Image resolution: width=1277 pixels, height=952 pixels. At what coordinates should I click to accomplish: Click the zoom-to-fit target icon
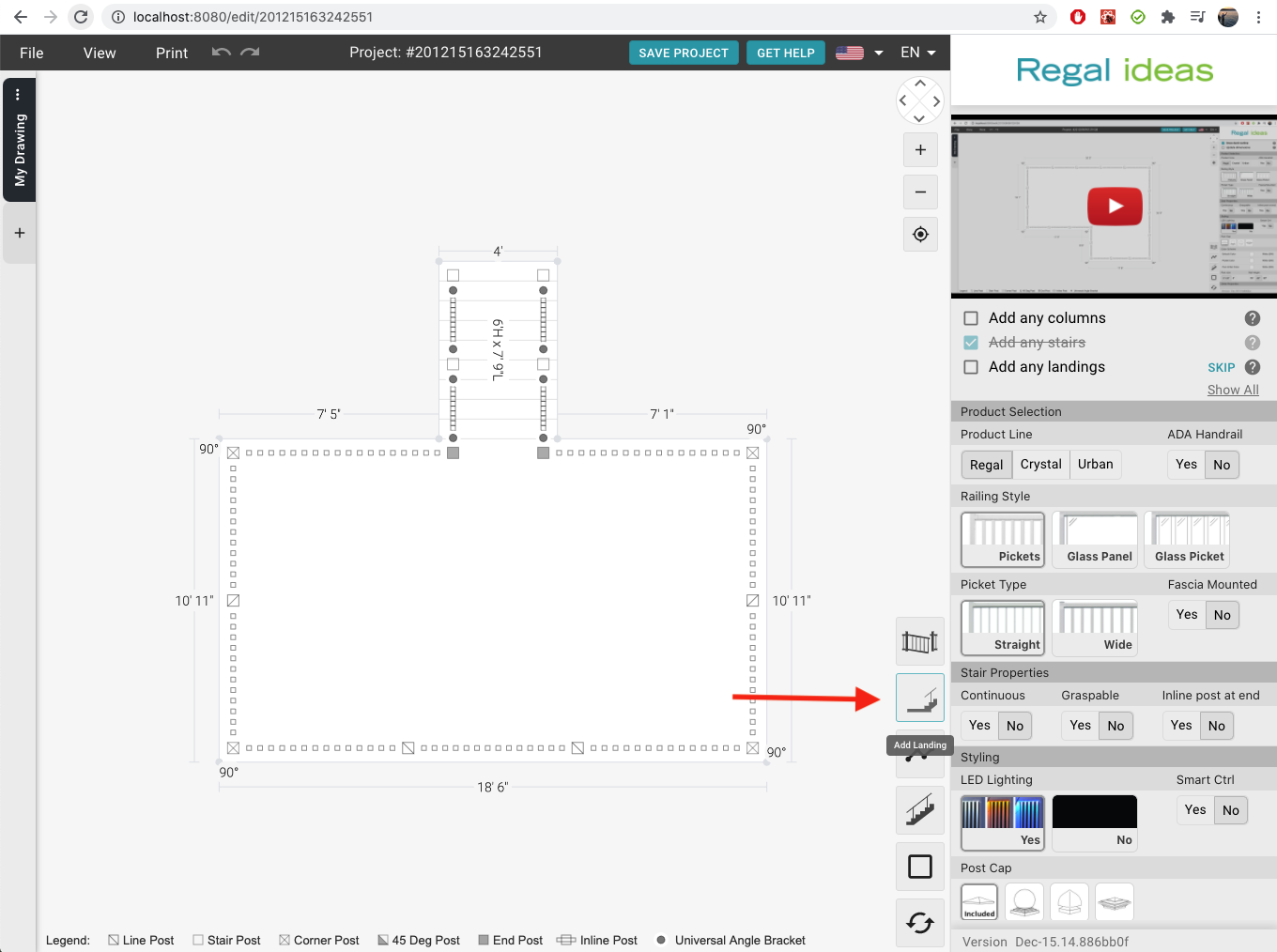[919, 234]
